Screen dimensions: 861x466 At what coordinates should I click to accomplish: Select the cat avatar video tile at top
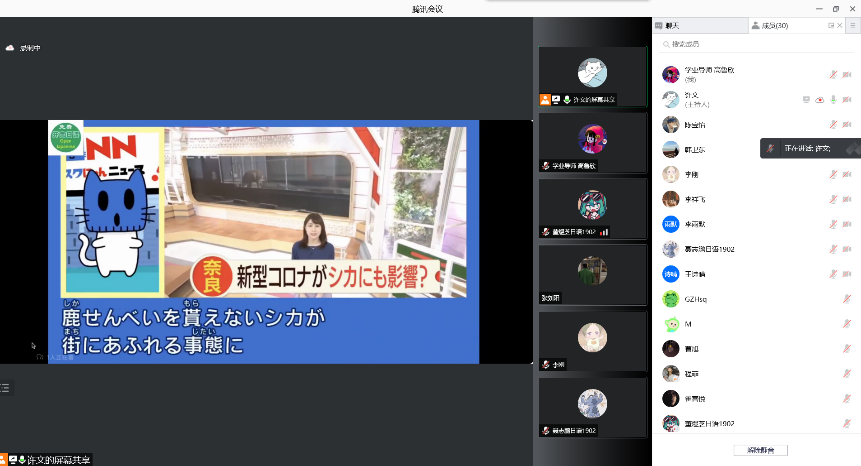click(592, 73)
